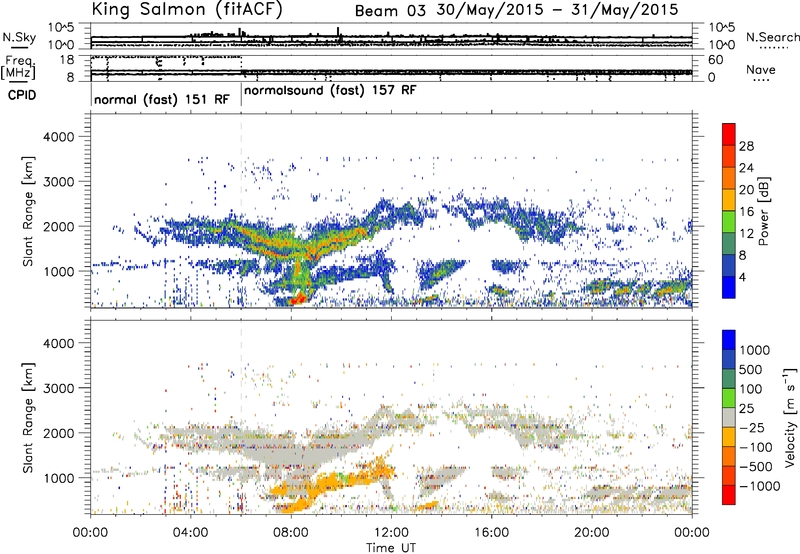Click the 'King Salmon (fitACF)' title text
Screen dimensions: 800x554
[187, 10]
